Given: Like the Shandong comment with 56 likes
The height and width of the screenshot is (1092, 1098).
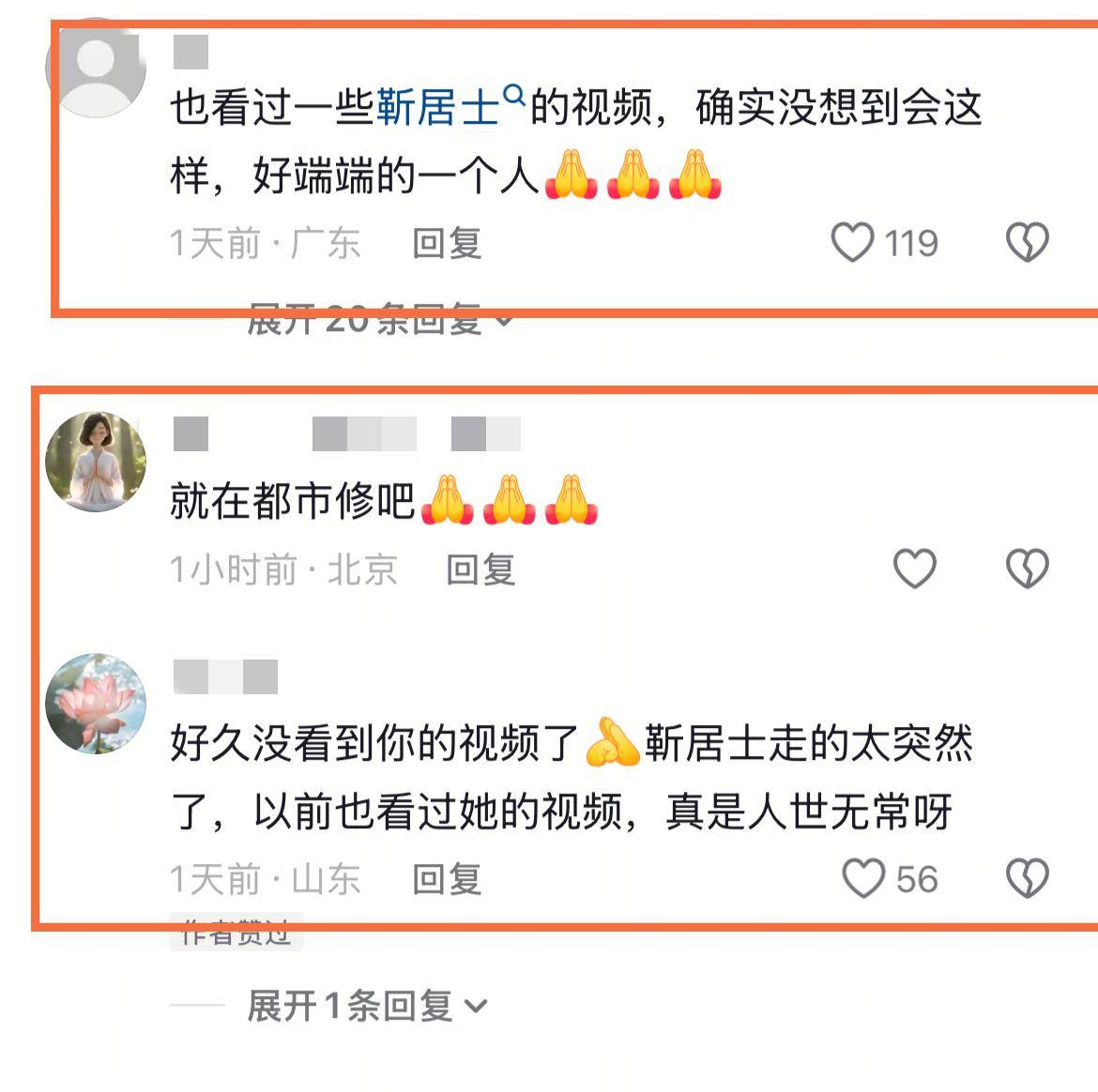Looking at the screenshot, I should (863, 878).
